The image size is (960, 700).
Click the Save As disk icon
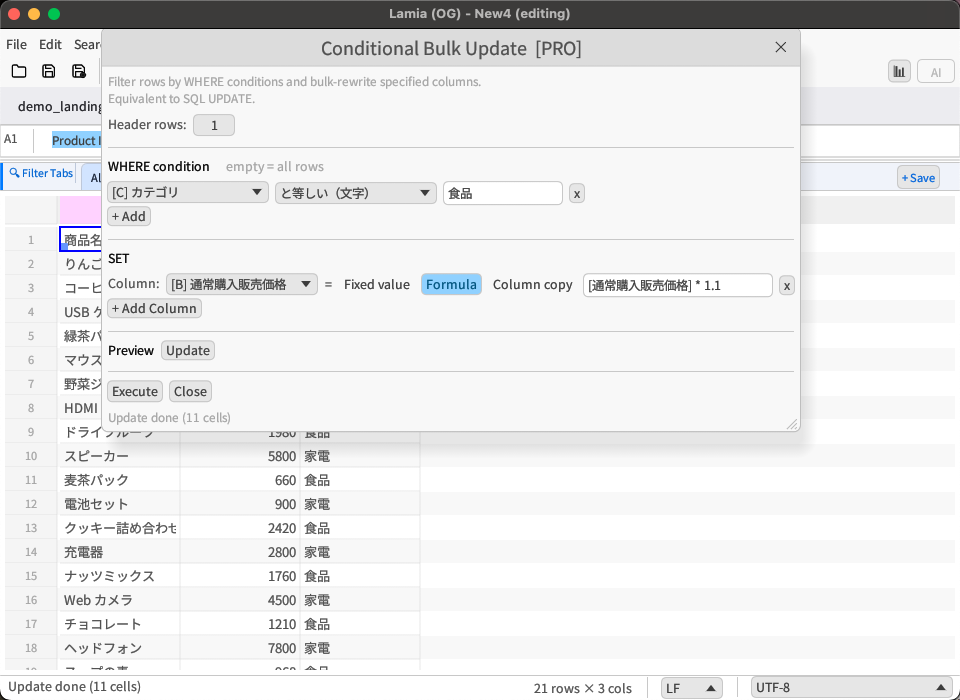coord(78,71)
